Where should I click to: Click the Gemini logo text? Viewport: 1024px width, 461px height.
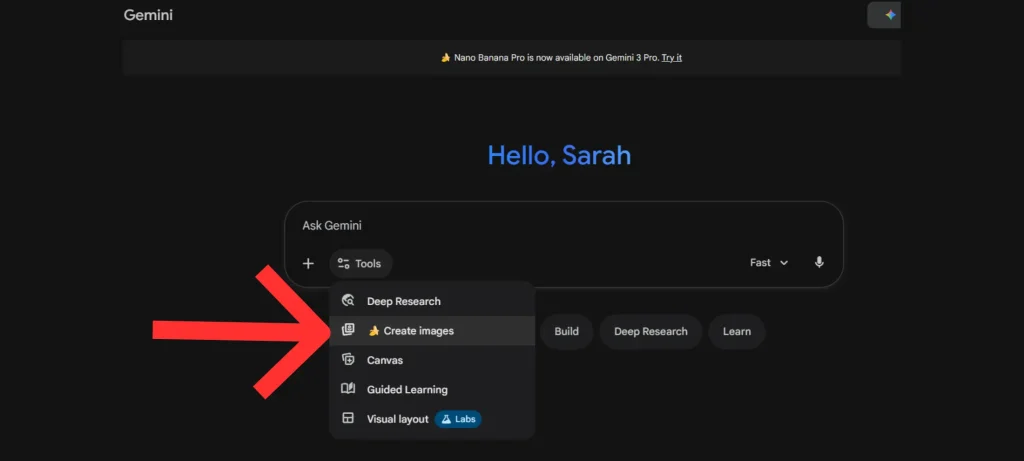click(x=148, y=15)
